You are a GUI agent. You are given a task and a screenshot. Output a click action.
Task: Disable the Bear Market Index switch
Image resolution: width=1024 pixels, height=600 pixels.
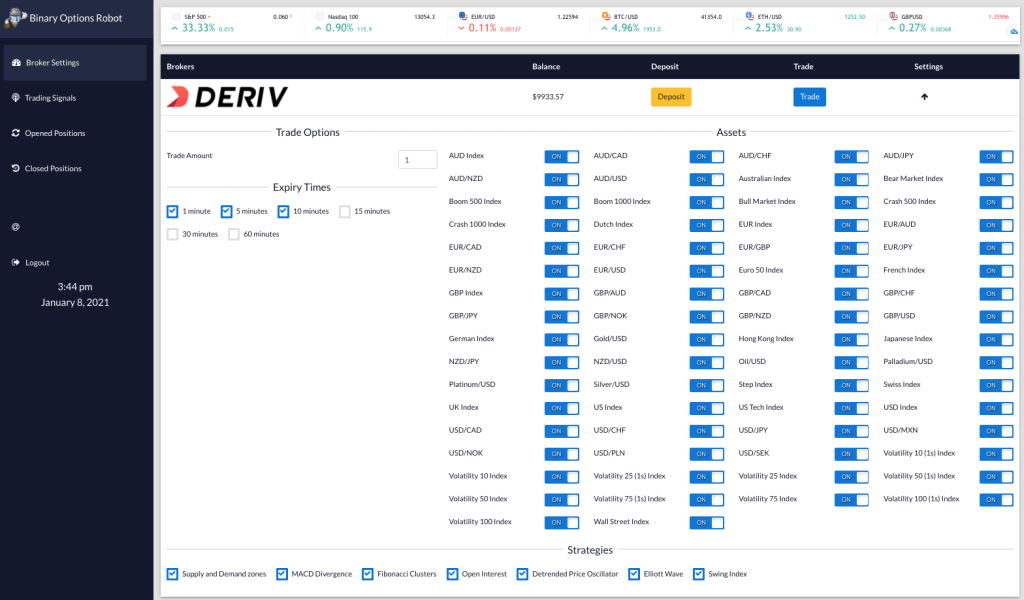coord(997,180)
